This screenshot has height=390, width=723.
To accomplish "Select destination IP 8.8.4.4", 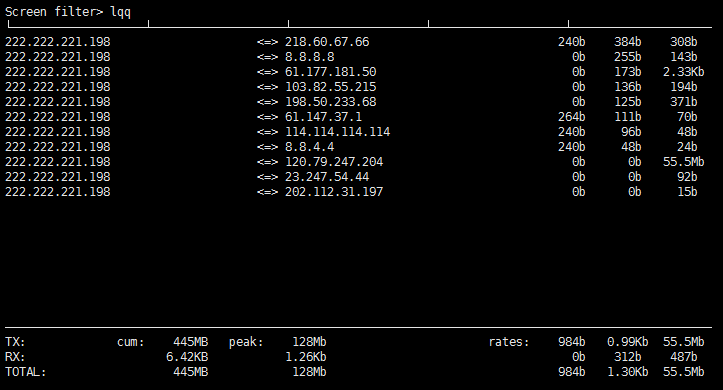I will [x=309, y=147].
